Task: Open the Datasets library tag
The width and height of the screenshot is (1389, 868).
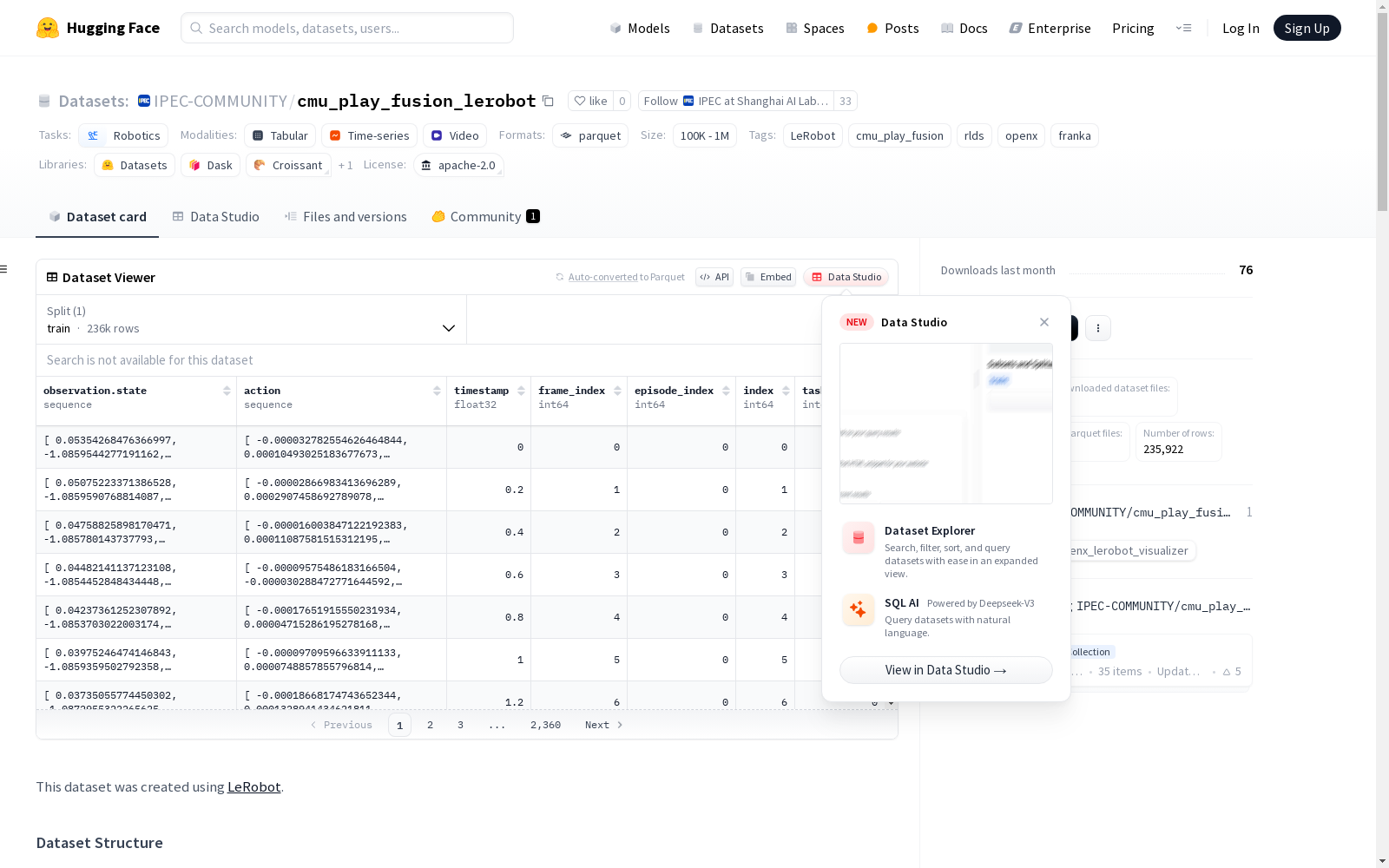Action: 135,165
